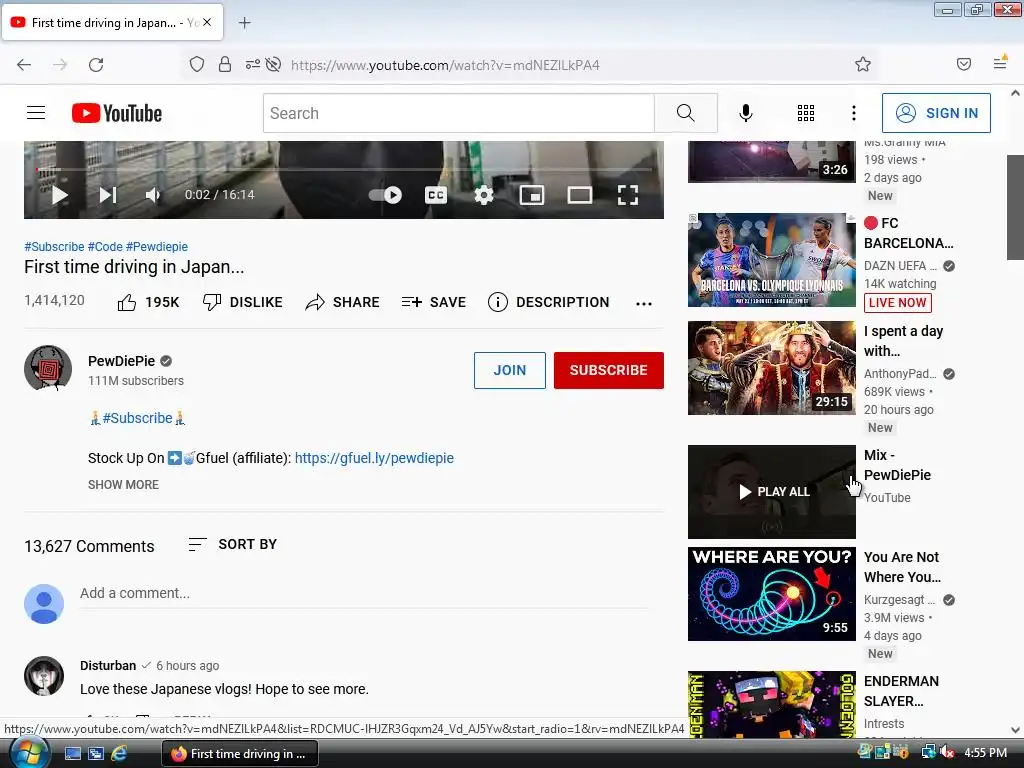Launch Internet Explorer from quick launch
This screenshot has height=768, width=1024.
[x=119, y=754]
